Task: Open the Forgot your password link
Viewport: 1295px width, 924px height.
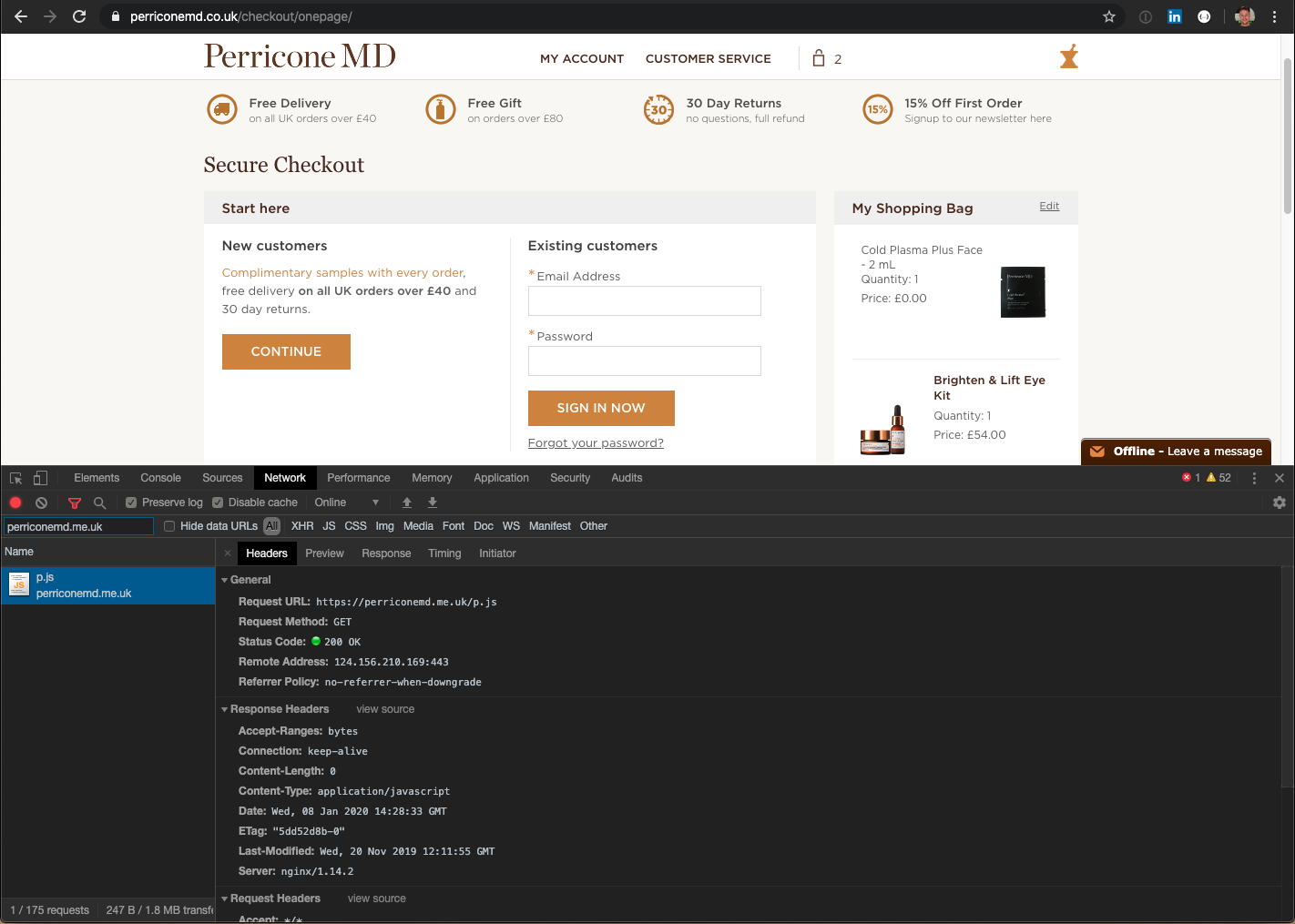Action: pos(596,443)
